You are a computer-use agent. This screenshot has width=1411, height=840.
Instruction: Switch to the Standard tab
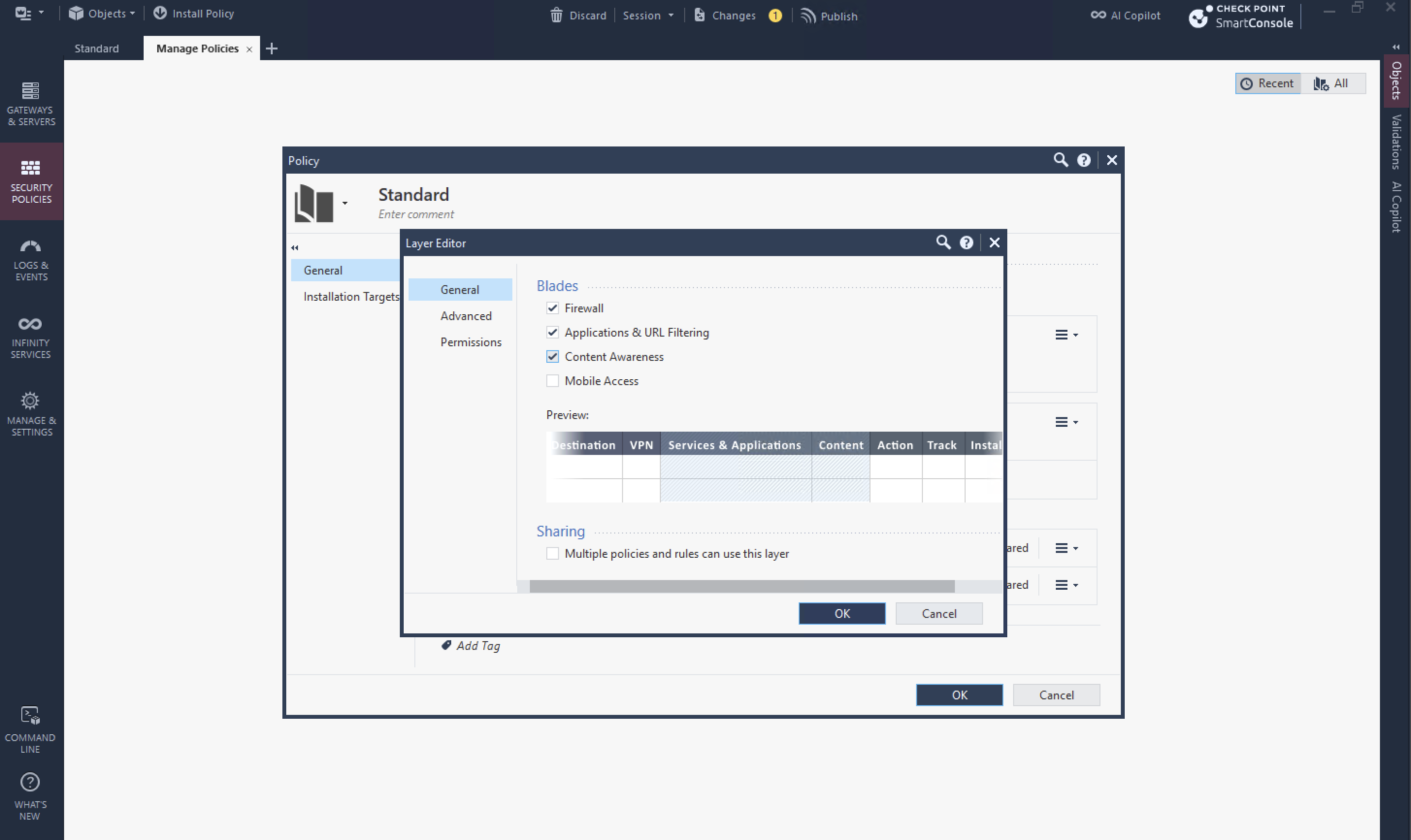[97, 48]
